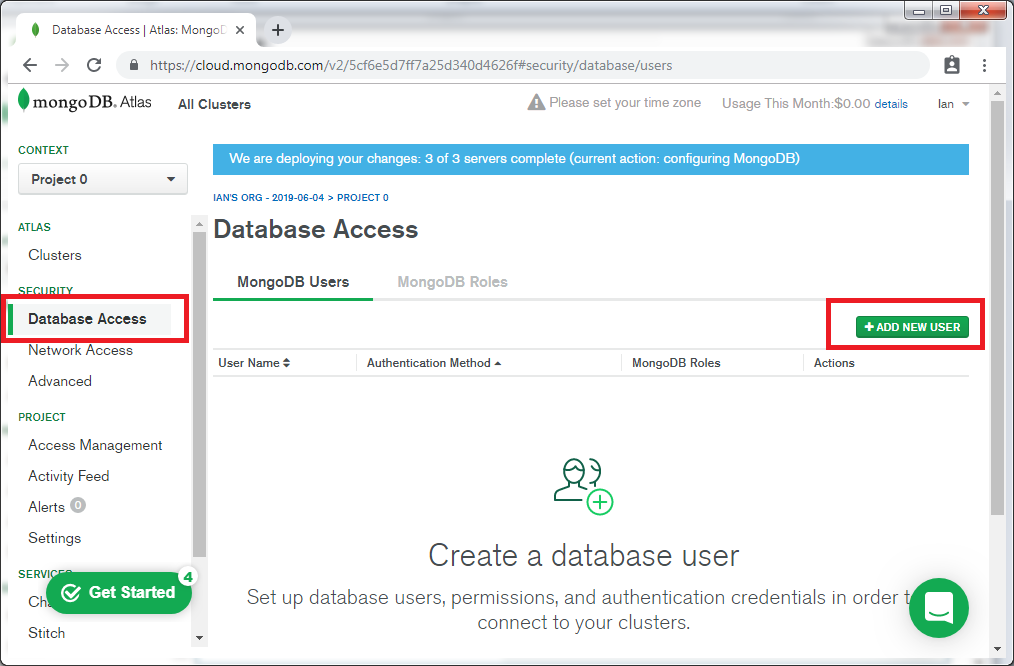
Task: Click the usage details link
Action: coord(890,104)
